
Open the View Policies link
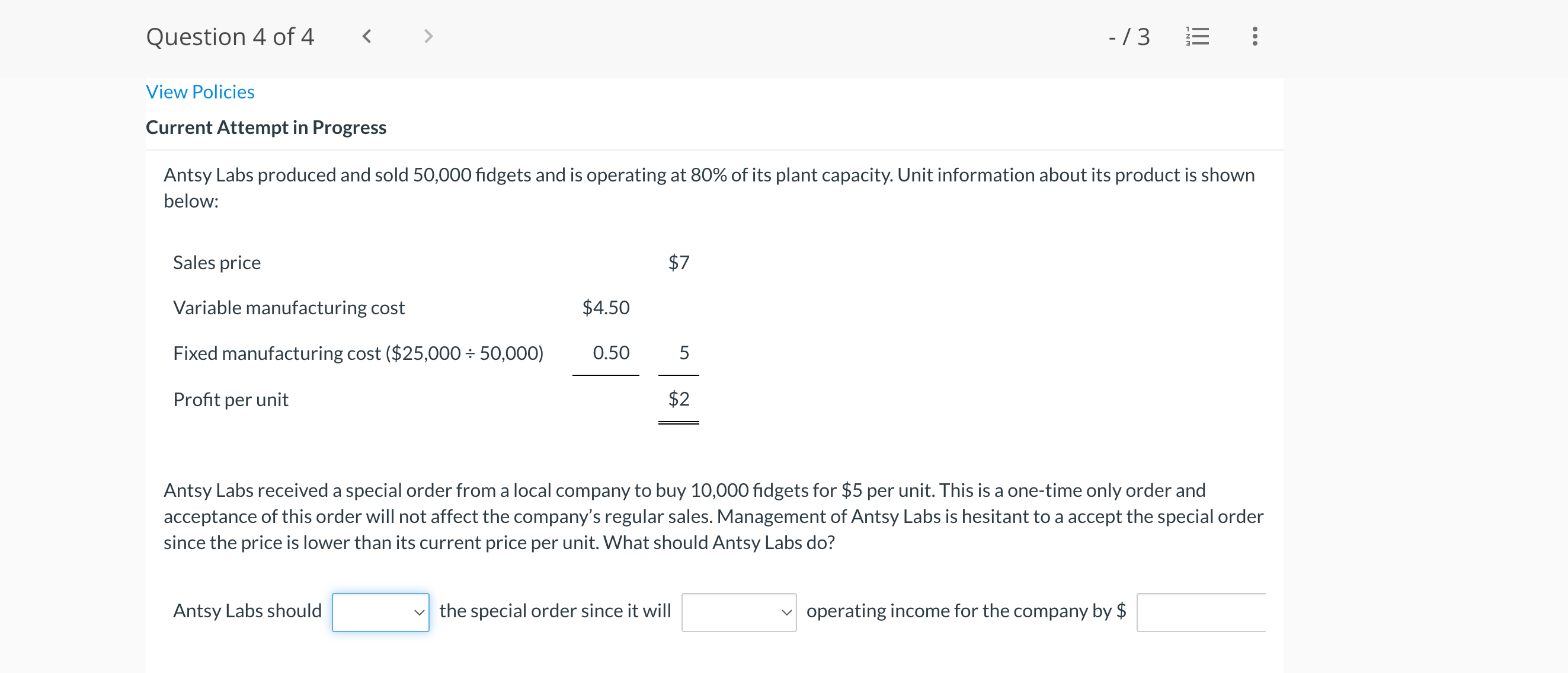(x=200, y=92)
